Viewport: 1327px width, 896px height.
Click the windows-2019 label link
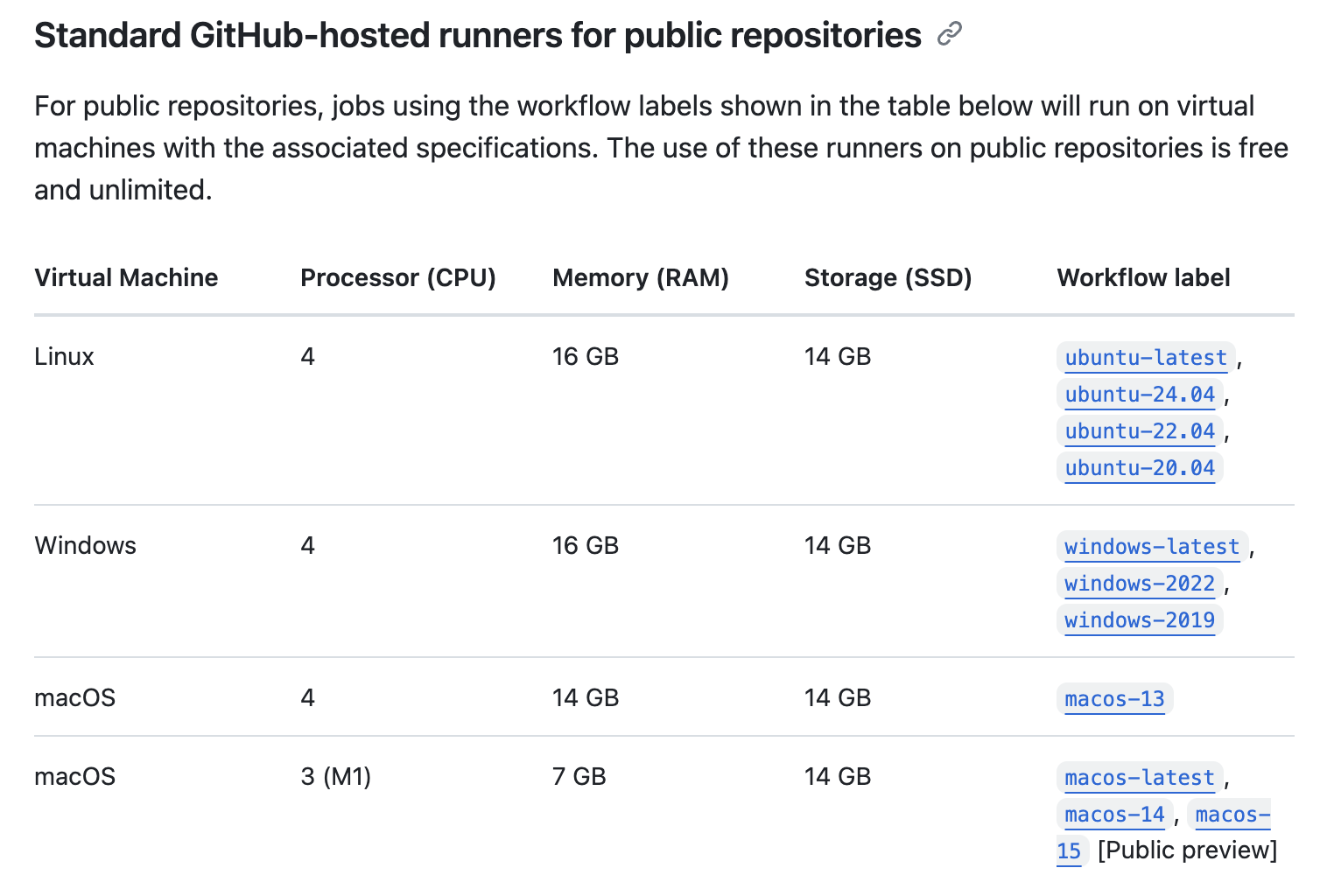pos(1140,619)
